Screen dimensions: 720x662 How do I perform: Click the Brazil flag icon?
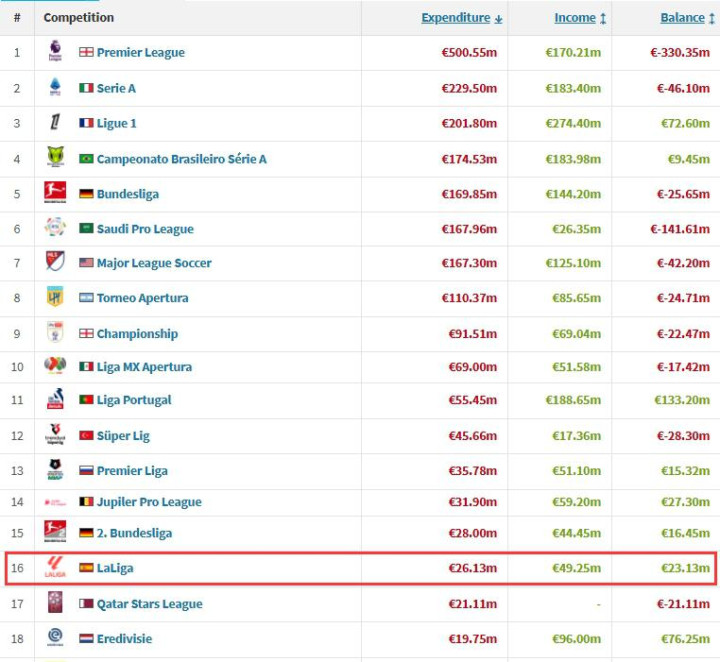coord(86,159)
